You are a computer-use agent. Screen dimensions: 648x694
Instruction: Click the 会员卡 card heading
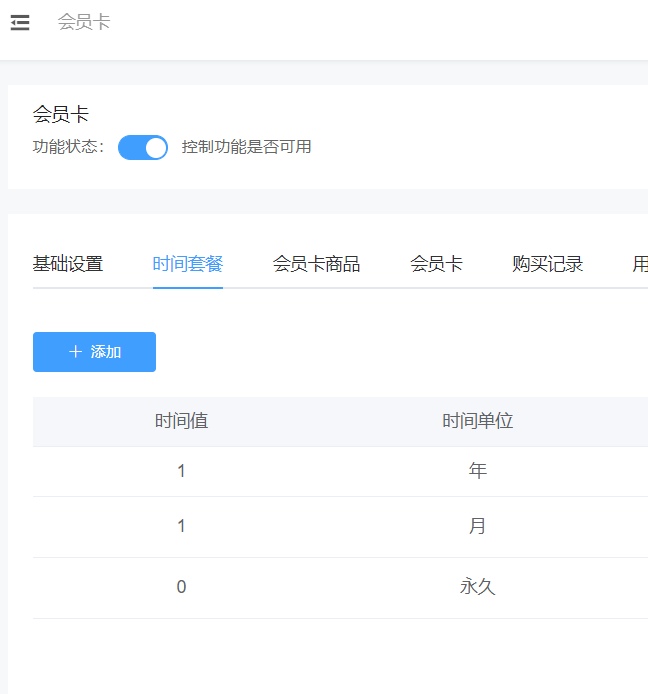point(61,115)
